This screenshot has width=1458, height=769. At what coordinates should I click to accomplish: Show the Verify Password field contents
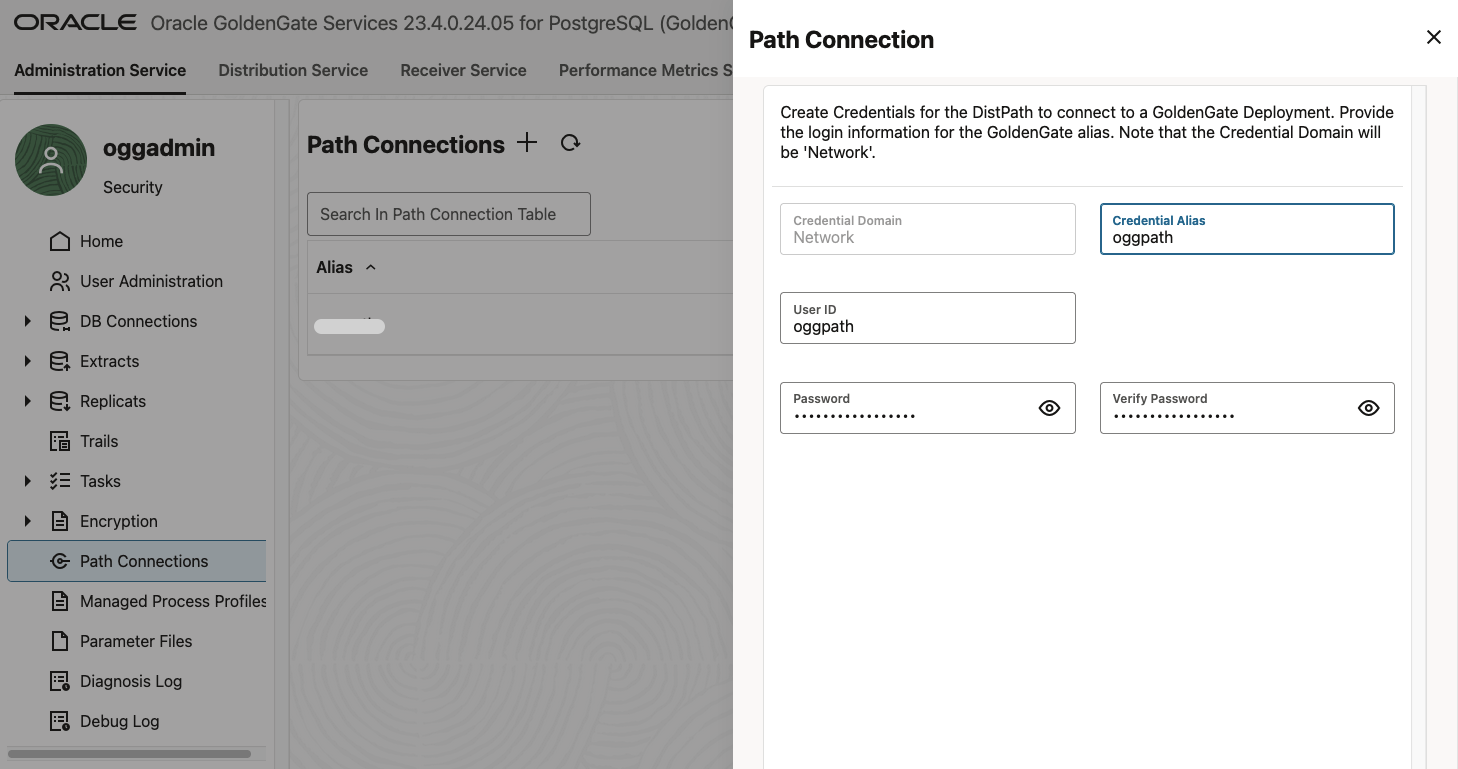[1368, 408]
